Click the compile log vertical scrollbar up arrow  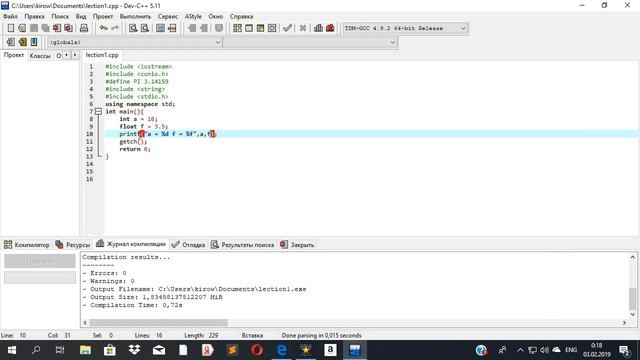click(x=632, y=257)
